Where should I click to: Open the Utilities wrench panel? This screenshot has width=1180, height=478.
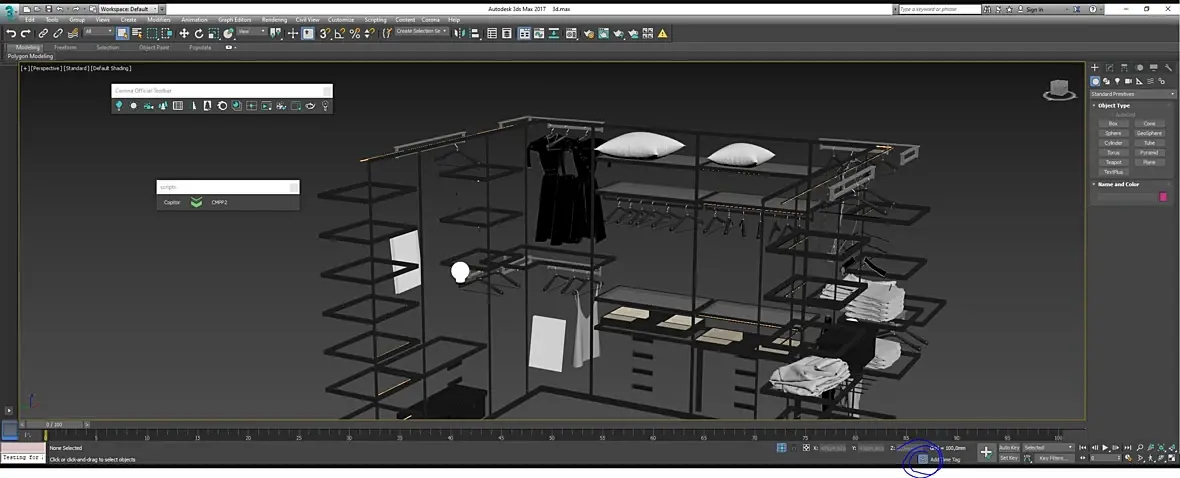1168,68
